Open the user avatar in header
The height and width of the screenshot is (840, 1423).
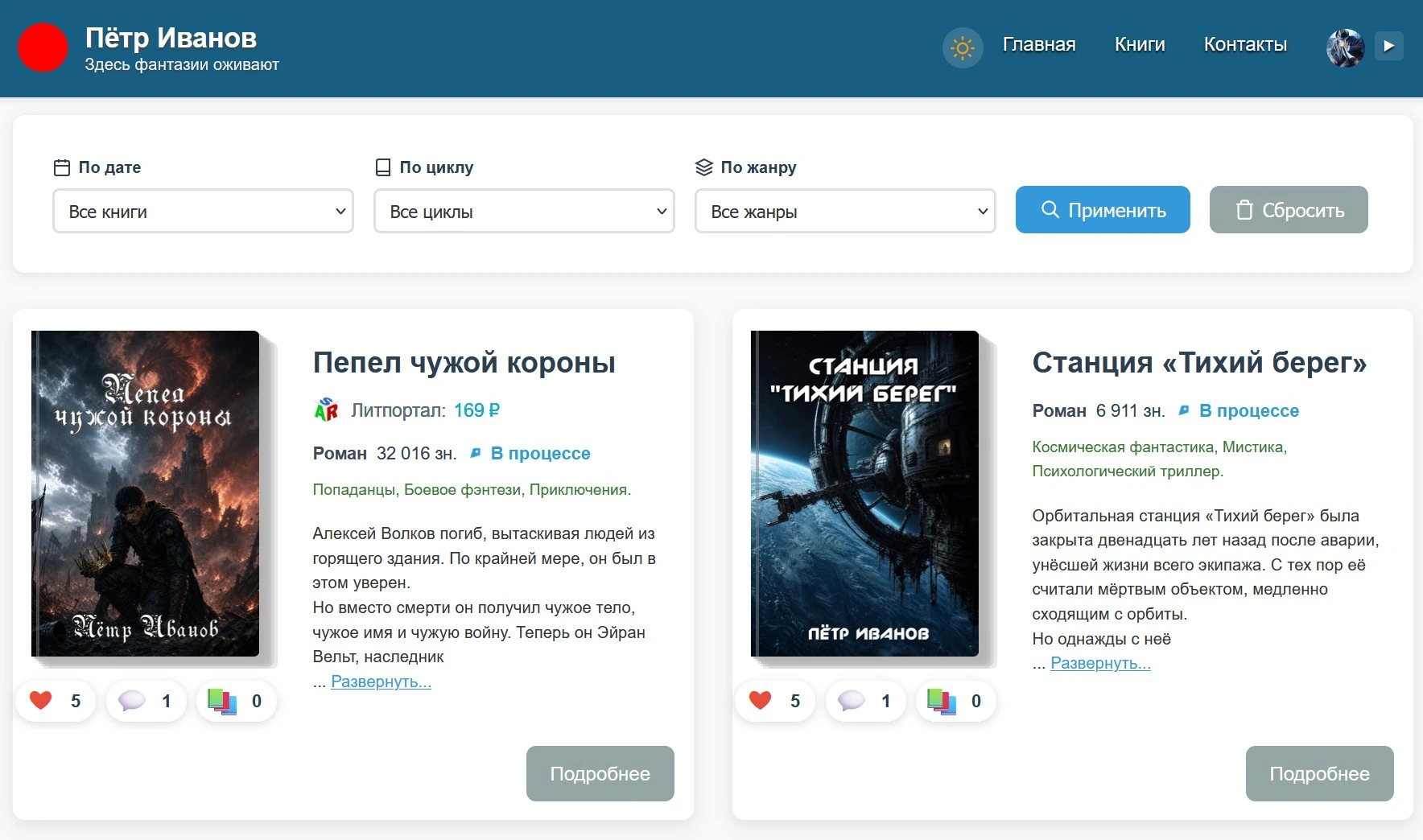[1346, 48]
